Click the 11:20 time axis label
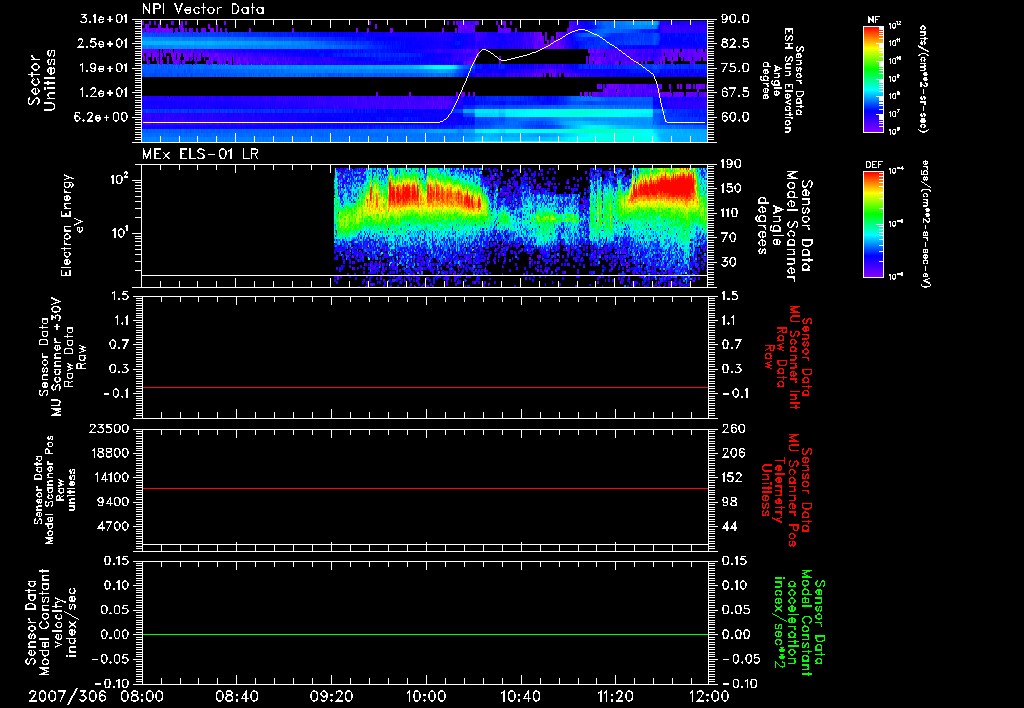This screenshot has height=708, width=1024. click(x=614, y=695)
